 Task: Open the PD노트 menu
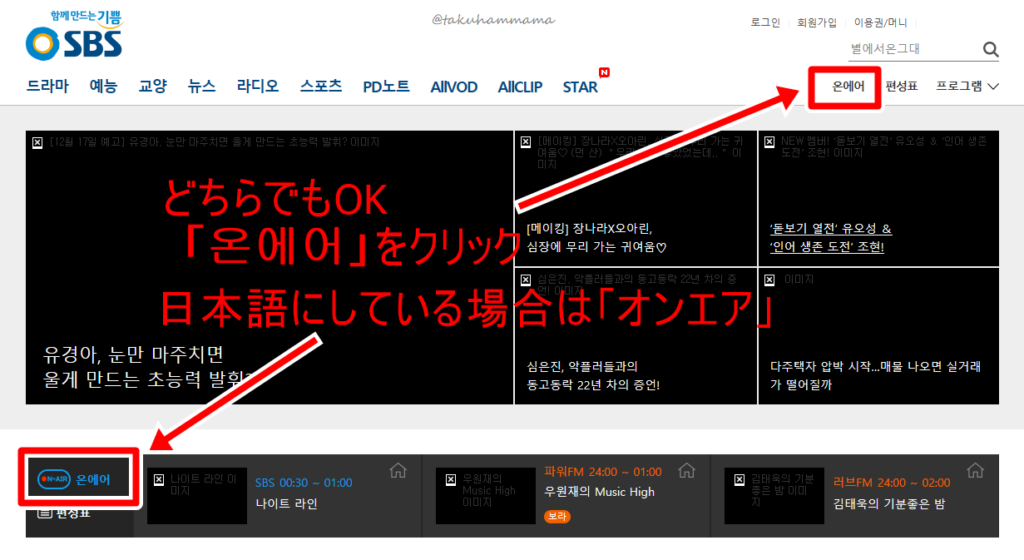(x=386, y=87)
